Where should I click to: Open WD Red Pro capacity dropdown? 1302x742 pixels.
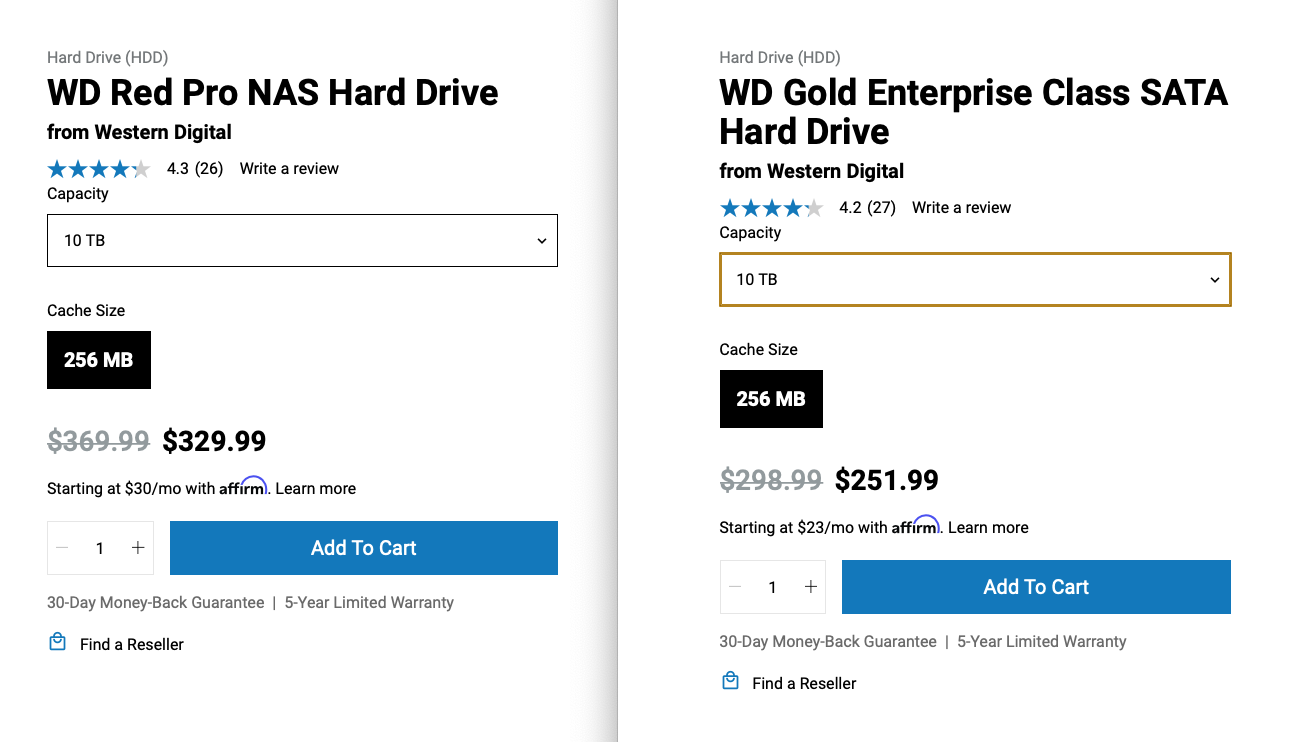click(302, 241)
